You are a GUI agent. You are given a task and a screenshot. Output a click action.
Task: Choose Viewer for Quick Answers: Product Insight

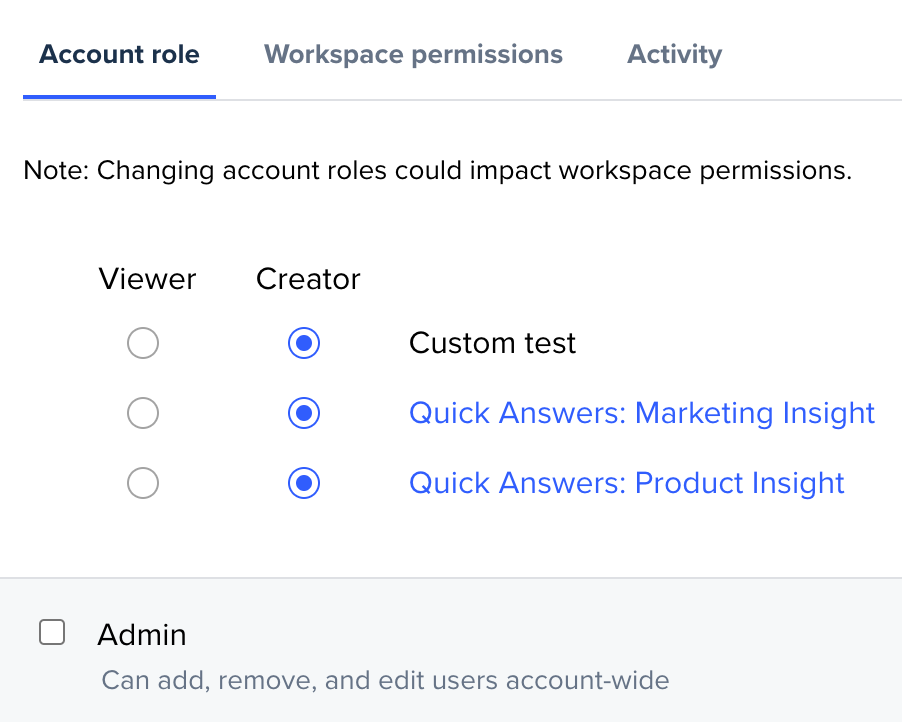(x=143, y=483)
